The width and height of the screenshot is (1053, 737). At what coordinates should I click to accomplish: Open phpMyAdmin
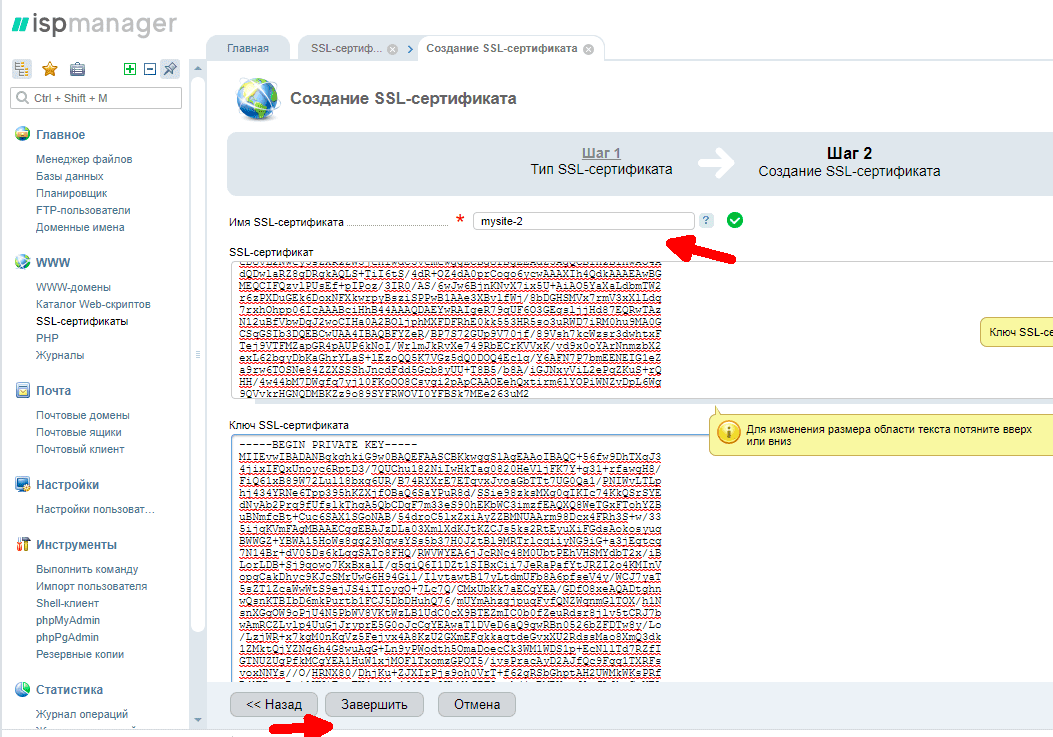(x=68, y=620)
